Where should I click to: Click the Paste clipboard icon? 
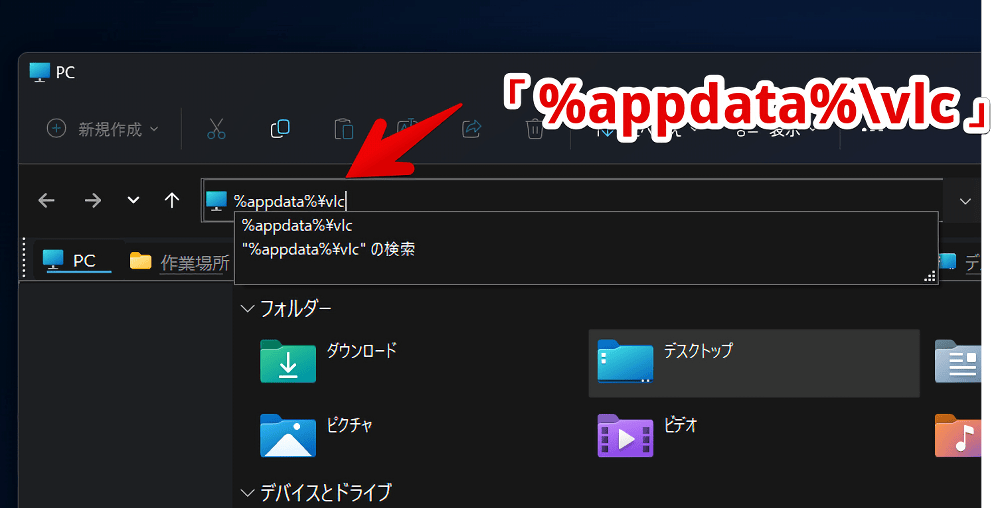(x=344, y=129)
